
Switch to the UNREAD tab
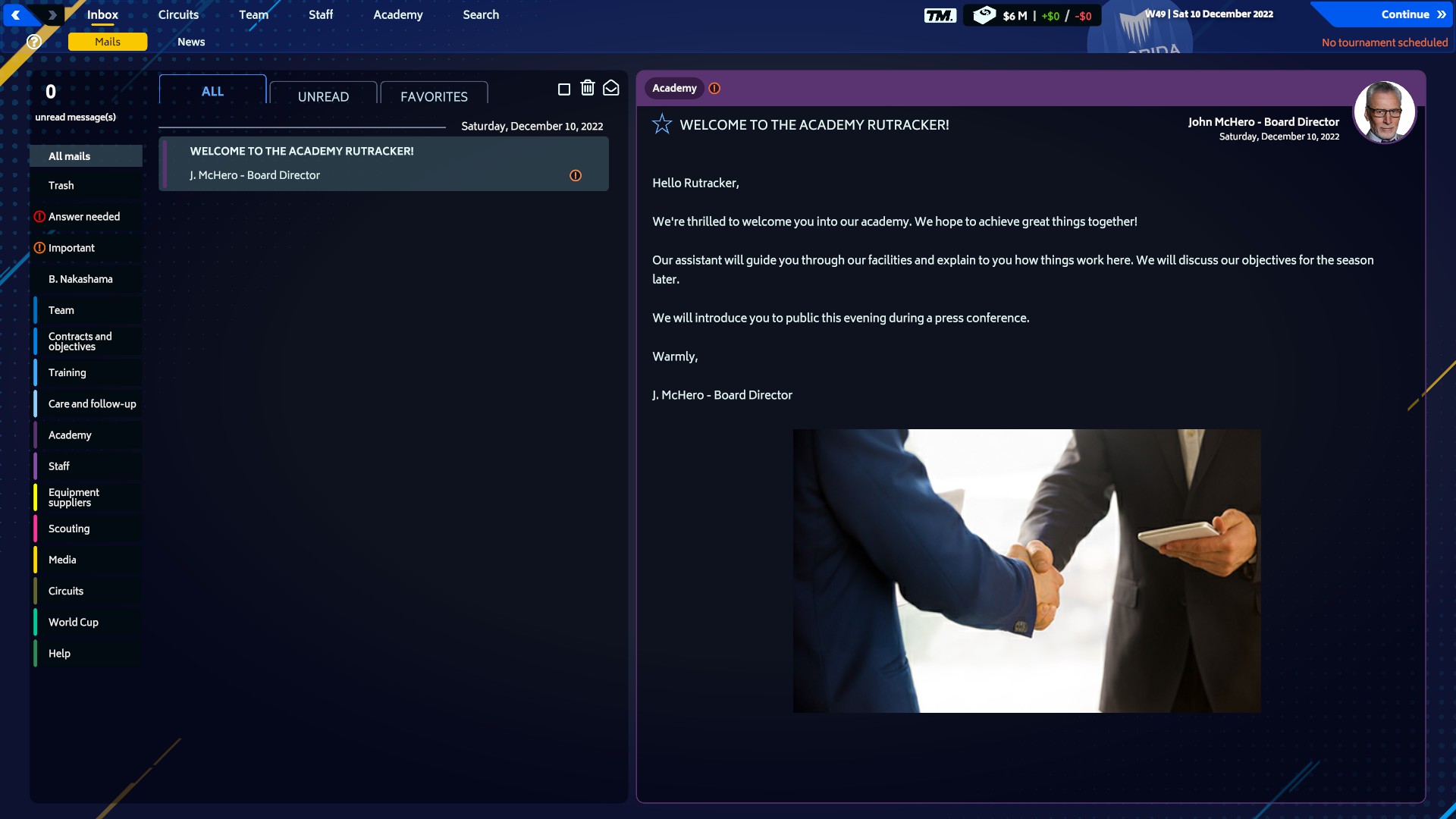pos(323,96)
